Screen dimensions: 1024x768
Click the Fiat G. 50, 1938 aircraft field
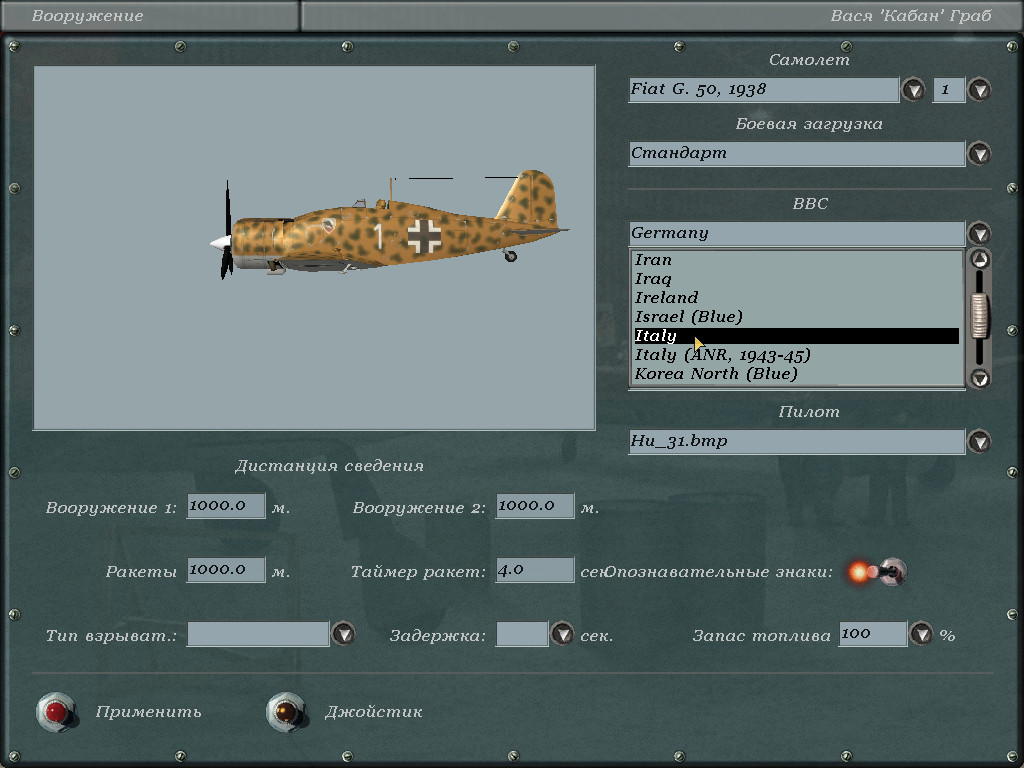pos(763,89)
